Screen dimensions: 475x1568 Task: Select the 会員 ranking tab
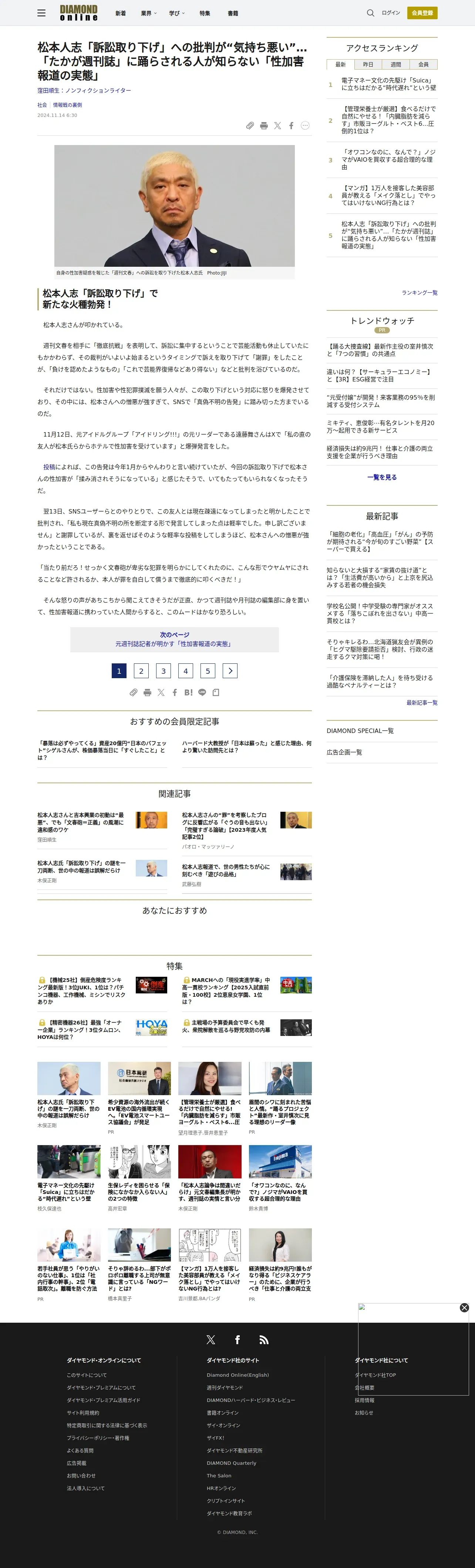(423, 64)
